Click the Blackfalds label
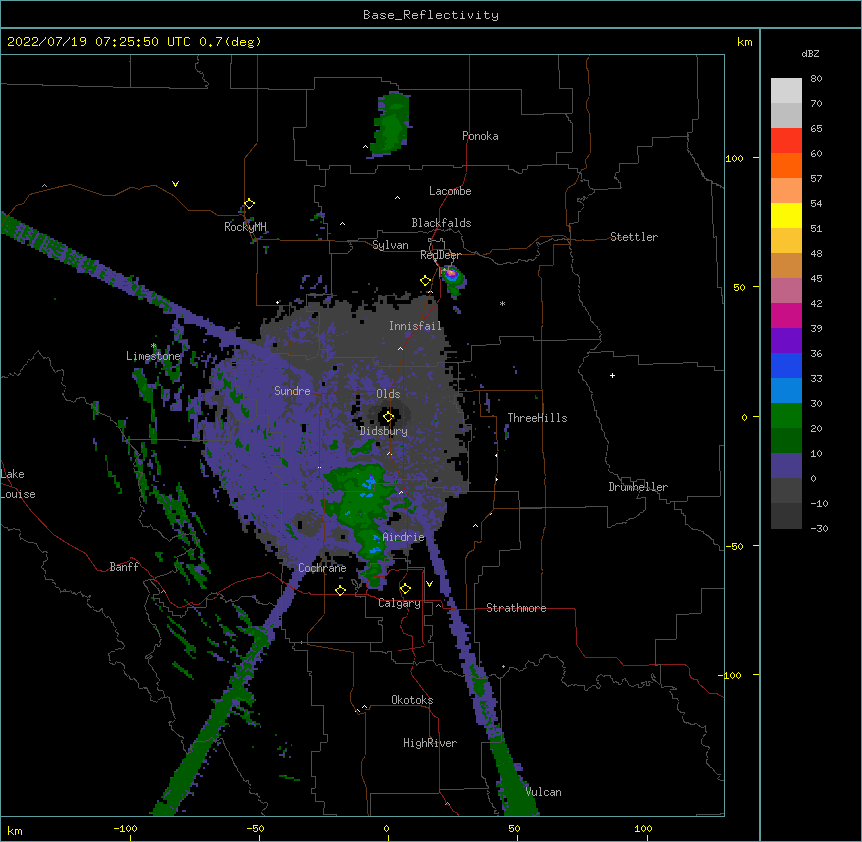This screenshot has width=862, height=842. pyautogui.click(x=441, y=223)
